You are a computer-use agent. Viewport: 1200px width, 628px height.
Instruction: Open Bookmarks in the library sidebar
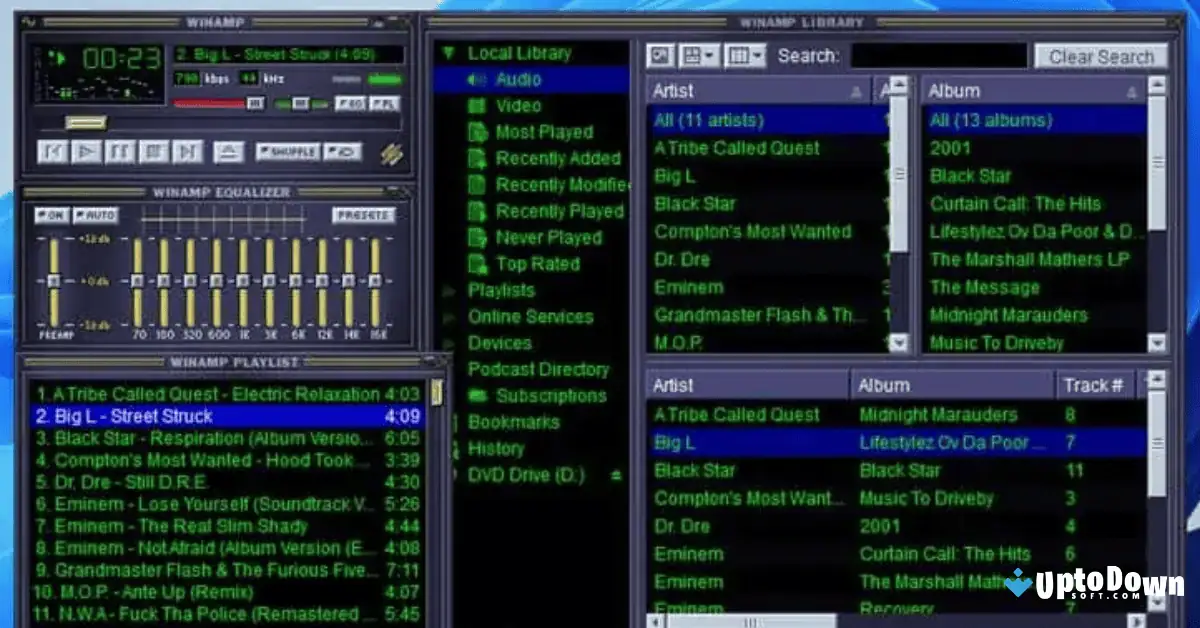point(511,422)
